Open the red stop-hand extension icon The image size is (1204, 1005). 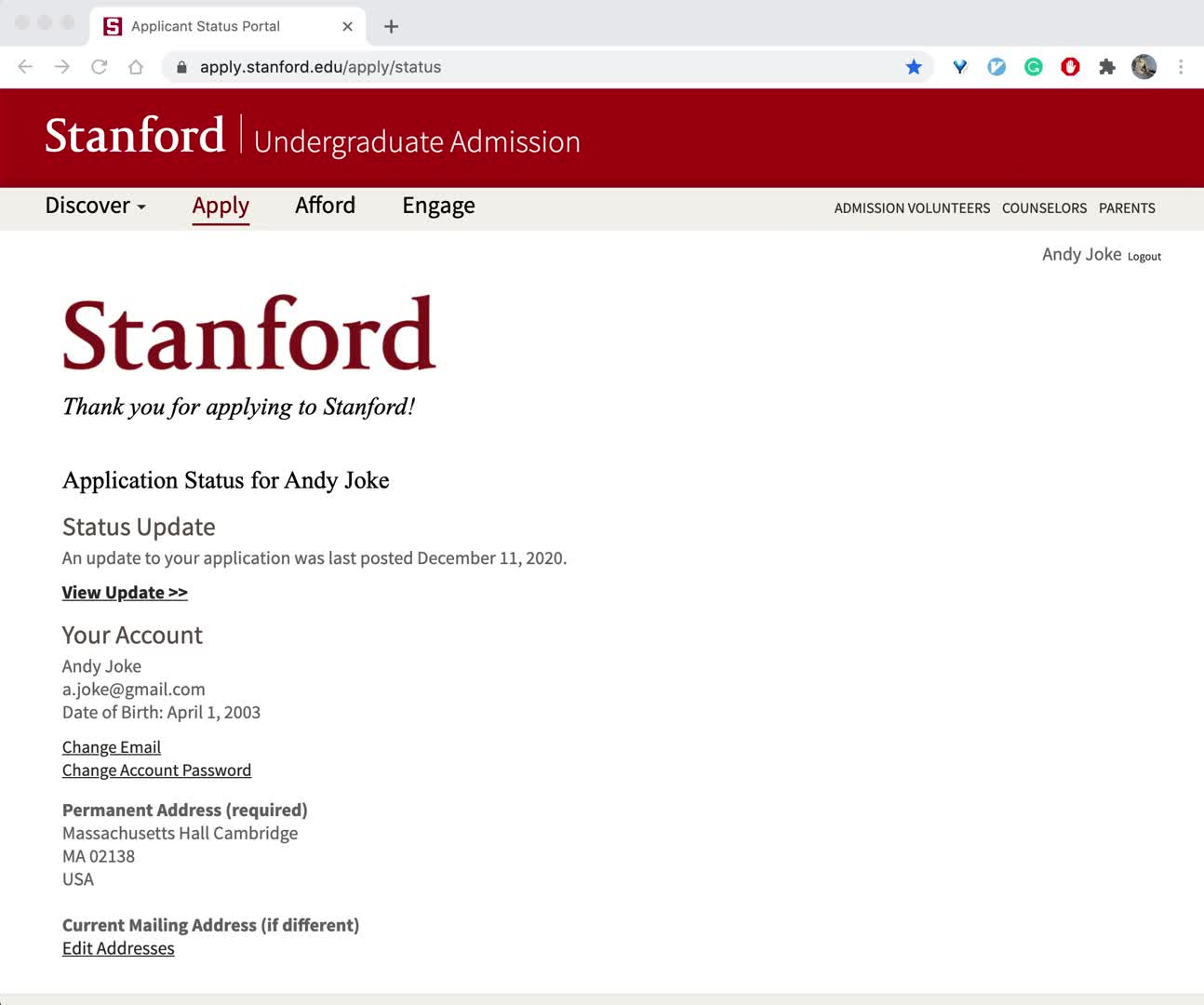point(1070,67)
